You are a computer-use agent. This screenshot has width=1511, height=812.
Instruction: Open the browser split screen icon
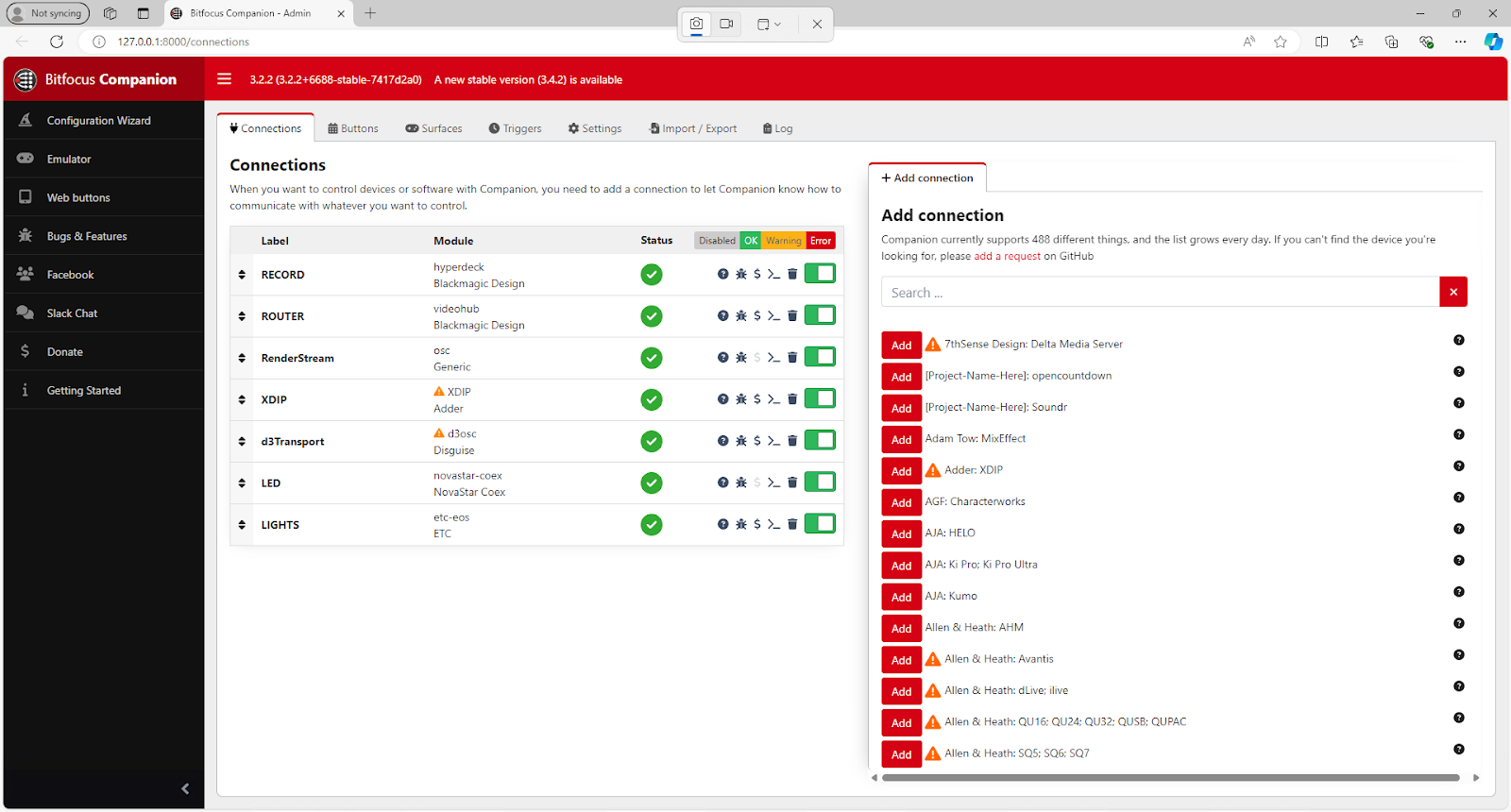pyautogui.click(x=1322, y=42)
